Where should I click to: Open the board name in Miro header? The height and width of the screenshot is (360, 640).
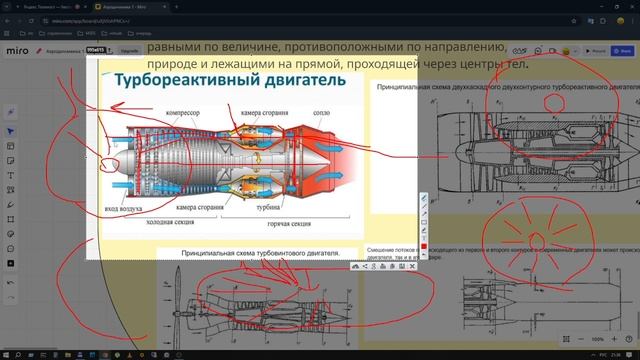click(64, 51)
